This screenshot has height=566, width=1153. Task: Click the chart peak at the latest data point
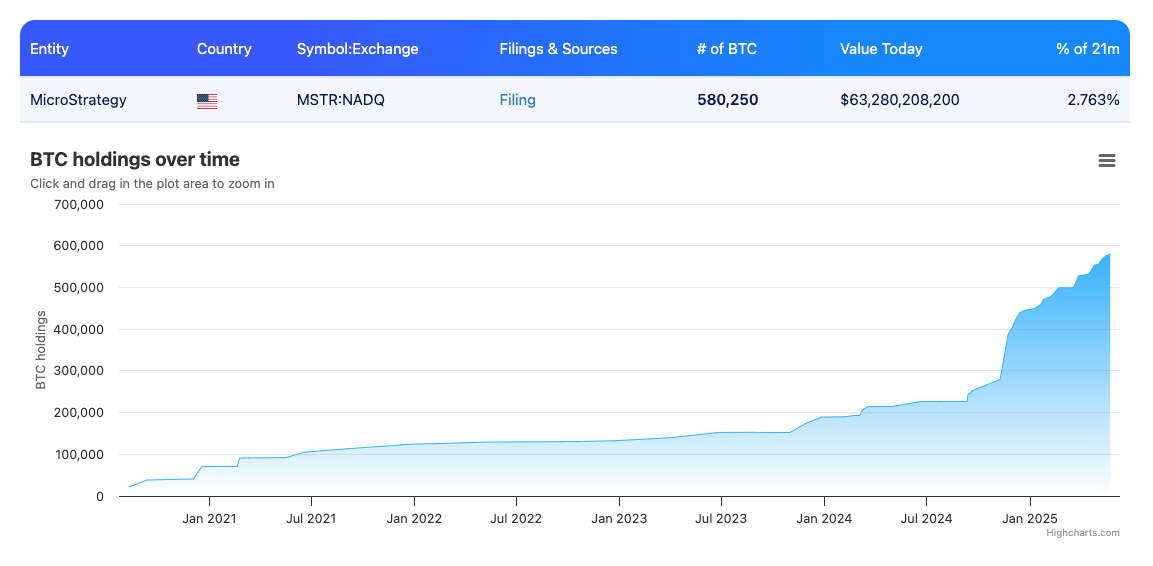[x=1109, y=254]
